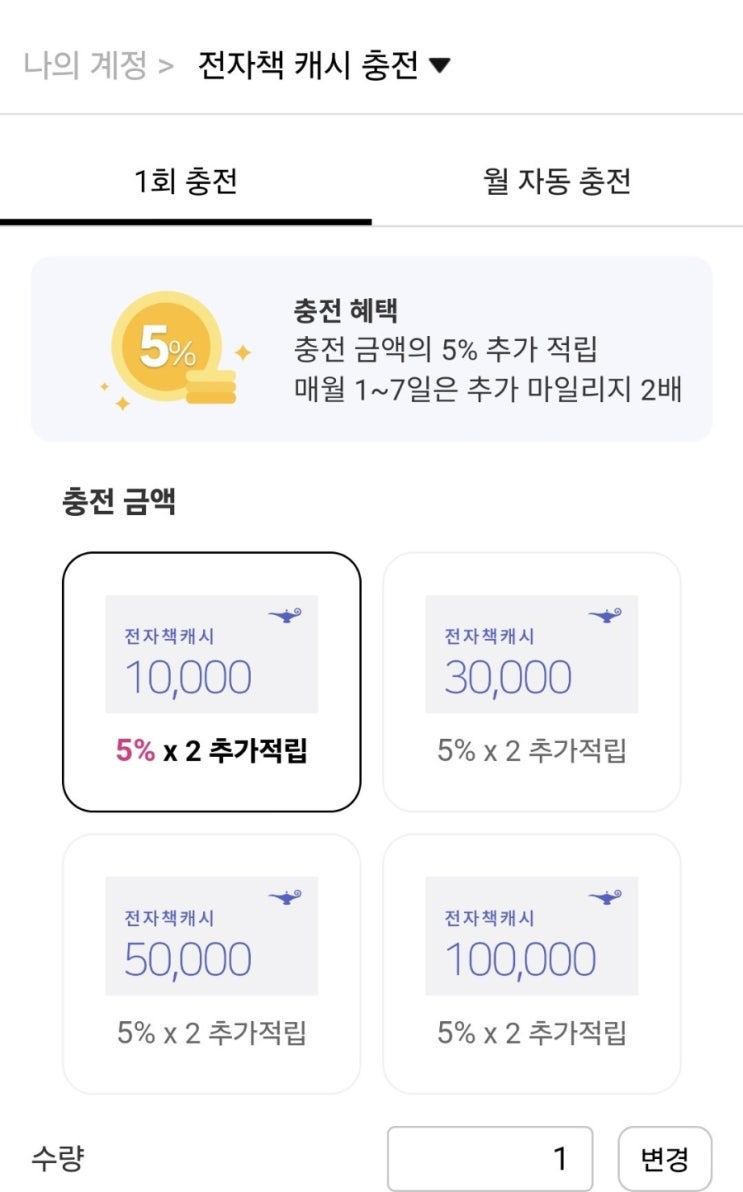Viewport: 743px width, 1192px height.
Task: Switch to the 월 자동 충전 tab
Action: pyautogui.click(x=557, y=182)
